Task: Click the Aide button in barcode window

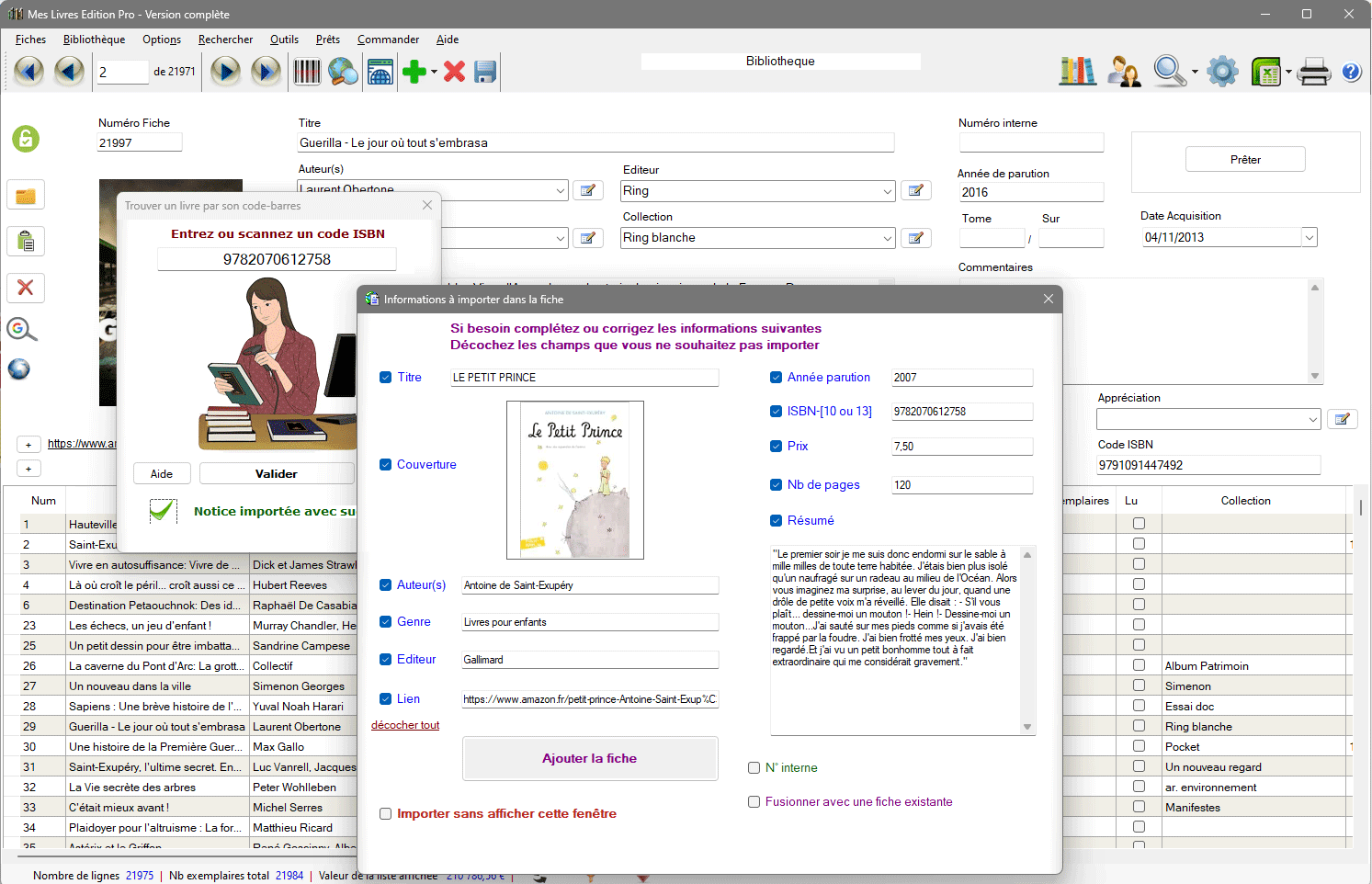Action: (162, 474)
